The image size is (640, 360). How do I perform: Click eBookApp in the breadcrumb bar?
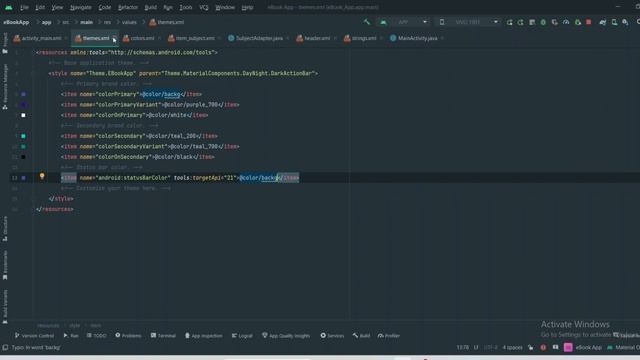tap(16, 22)
